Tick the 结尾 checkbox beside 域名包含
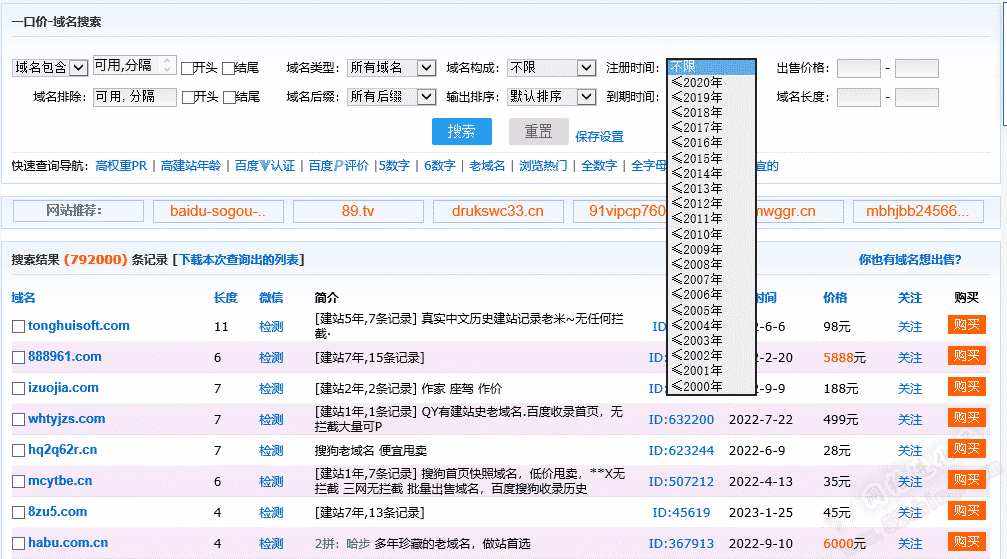The image size is (1007, 559). (x=228, y=68)
